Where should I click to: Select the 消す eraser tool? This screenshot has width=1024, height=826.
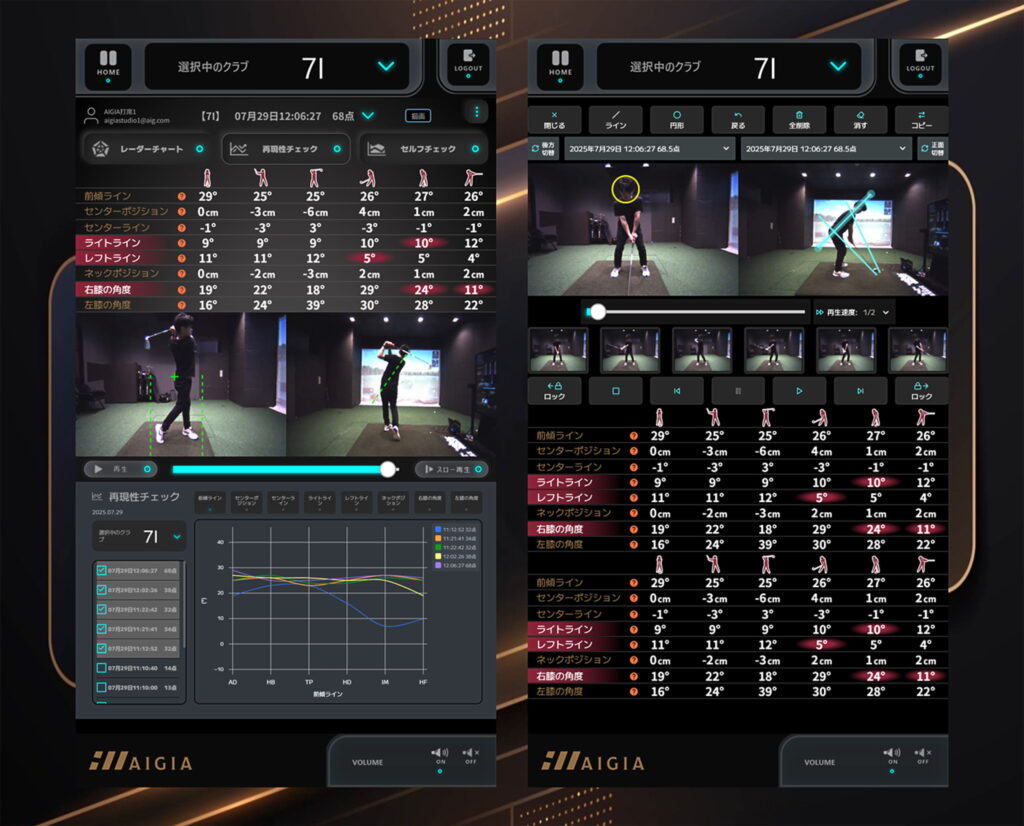point(859,120)
